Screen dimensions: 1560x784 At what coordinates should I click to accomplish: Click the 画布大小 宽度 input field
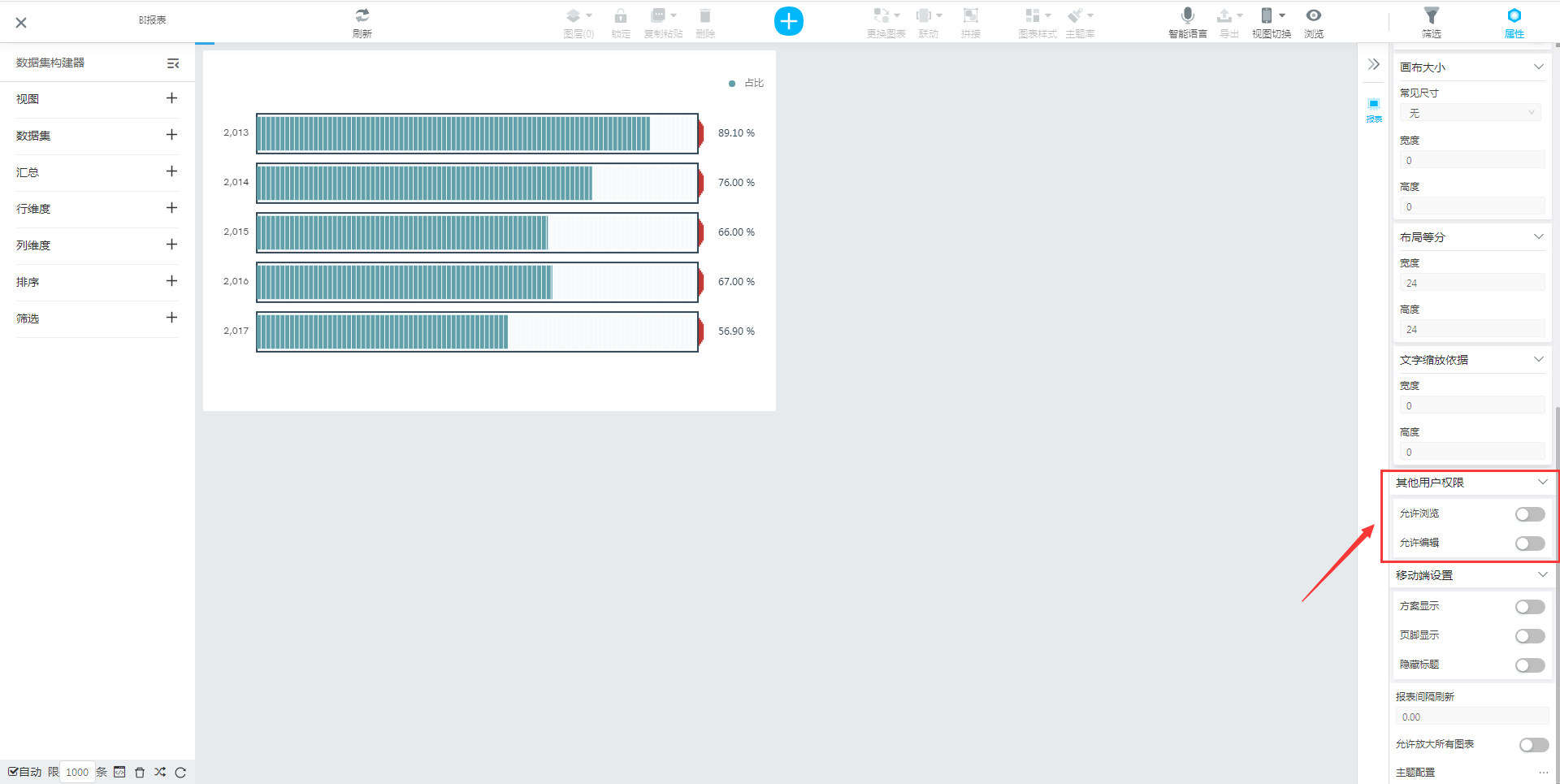point(1471,160)
